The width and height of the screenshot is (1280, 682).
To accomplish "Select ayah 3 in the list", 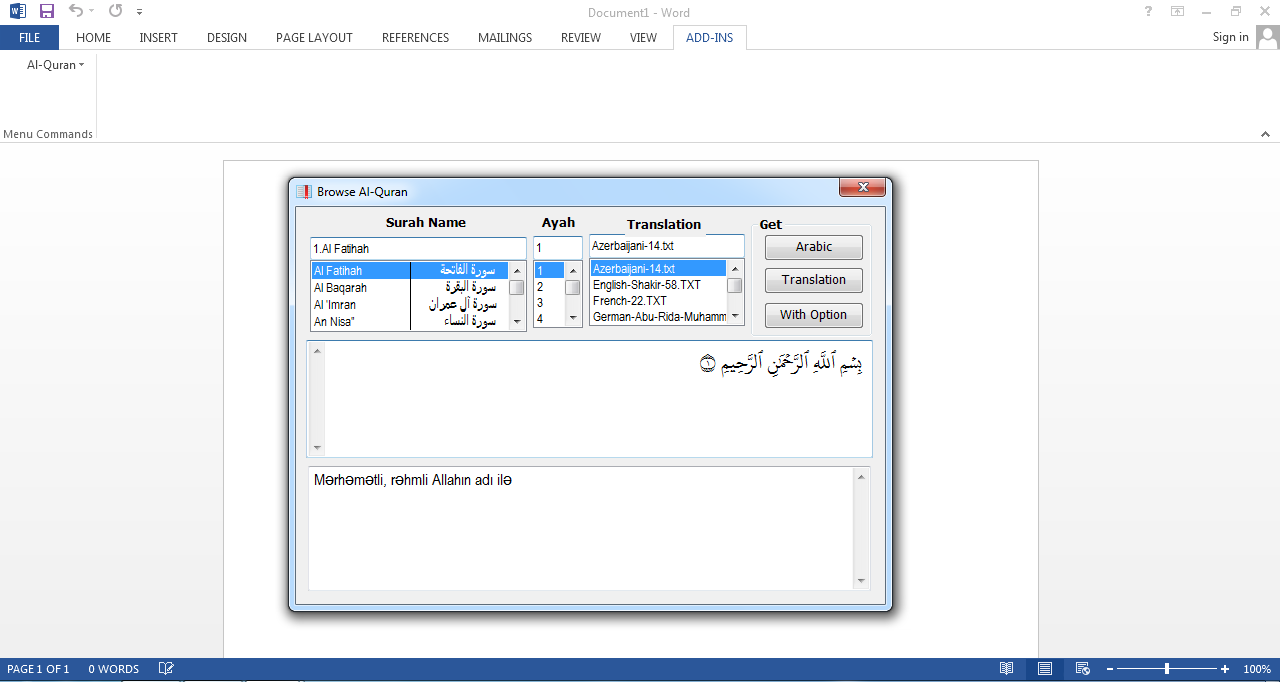I will (550, 302).
